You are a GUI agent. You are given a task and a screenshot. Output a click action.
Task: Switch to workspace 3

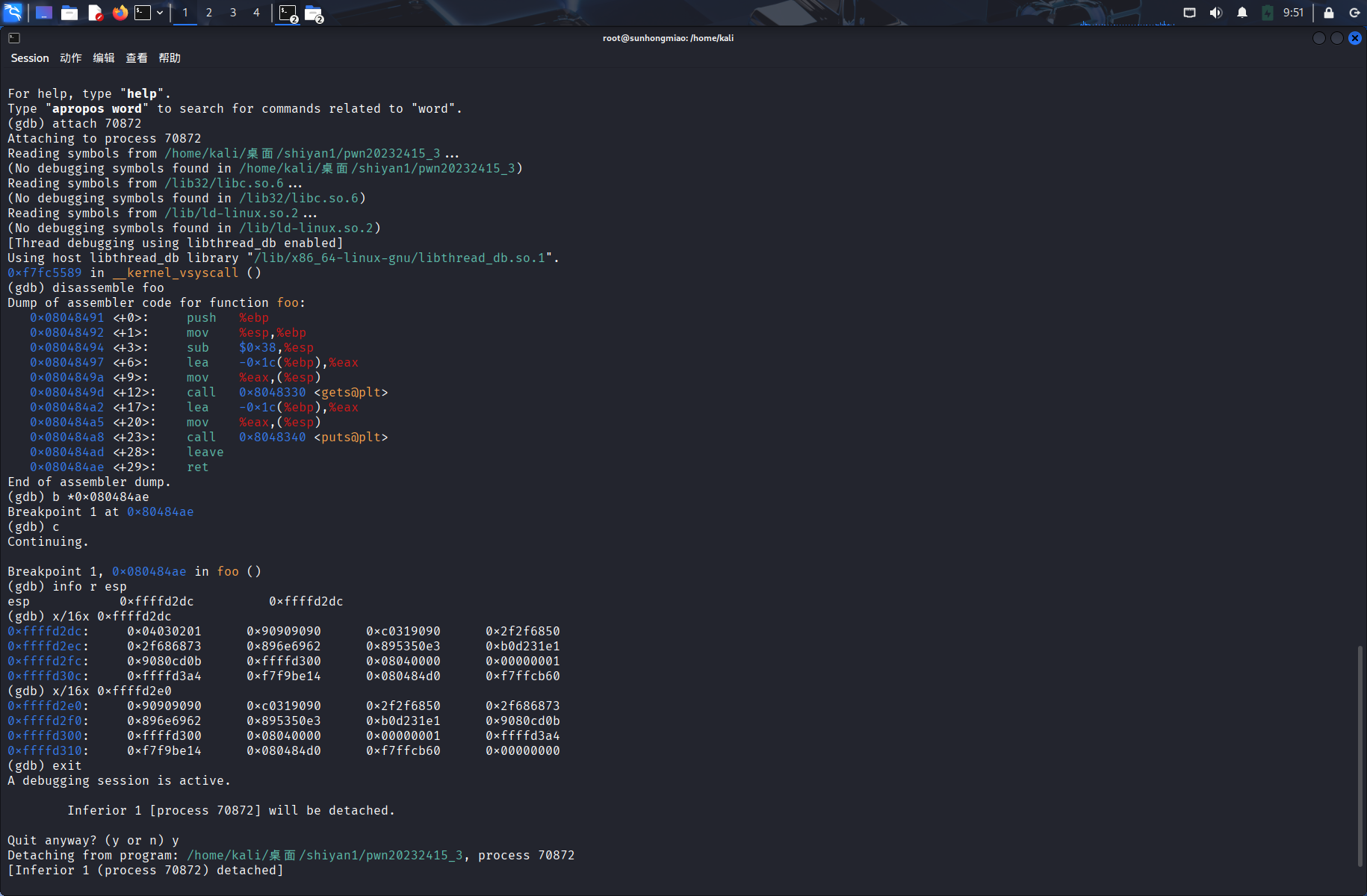233,13
